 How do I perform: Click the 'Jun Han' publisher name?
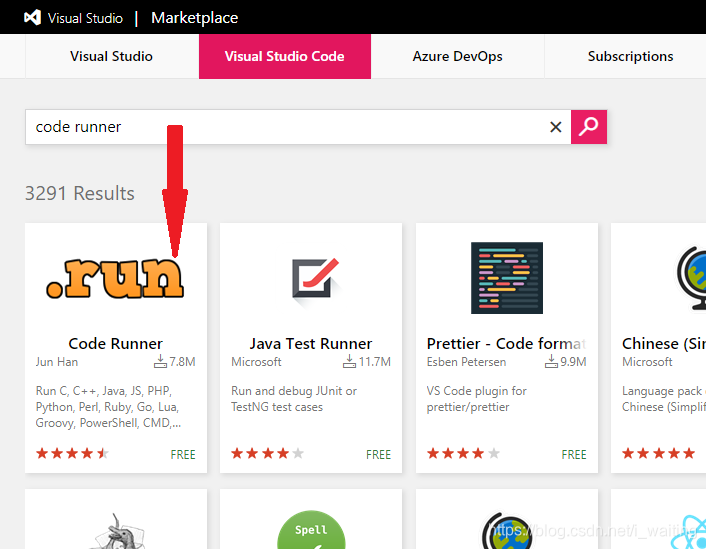pyautogui.click(x=57, y=362)
